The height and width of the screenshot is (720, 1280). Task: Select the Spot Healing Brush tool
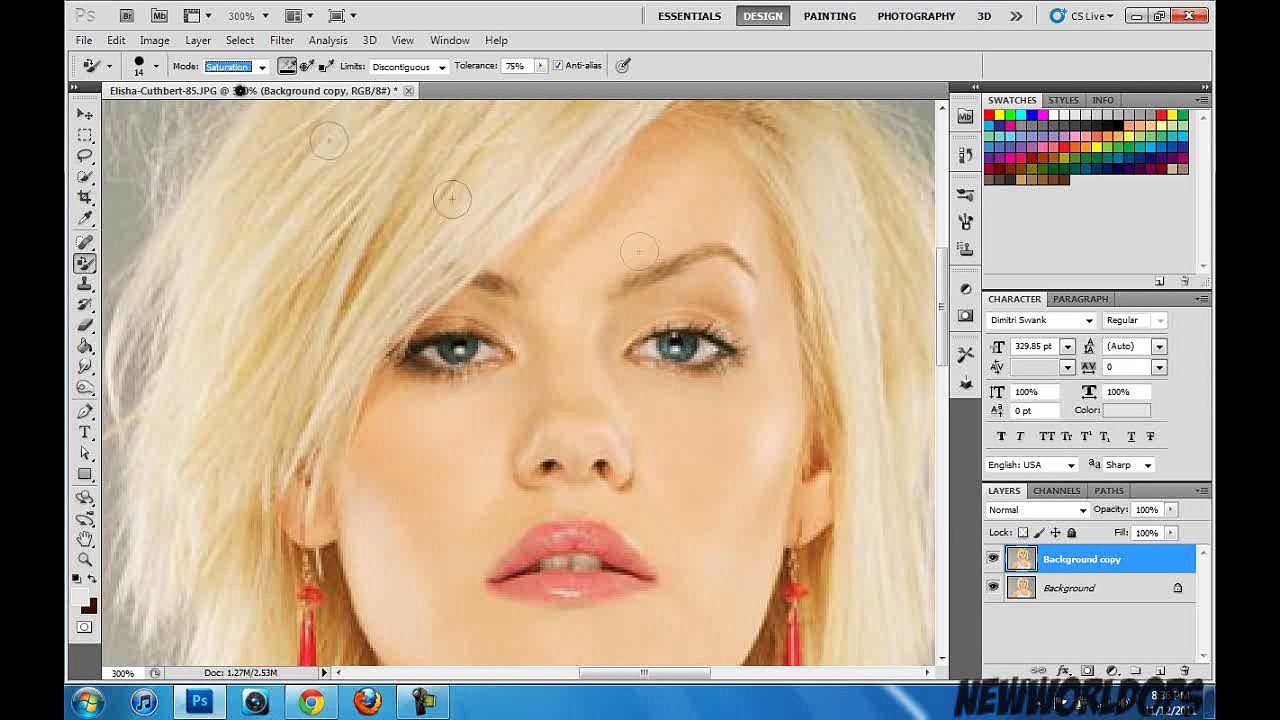[85, 242]
